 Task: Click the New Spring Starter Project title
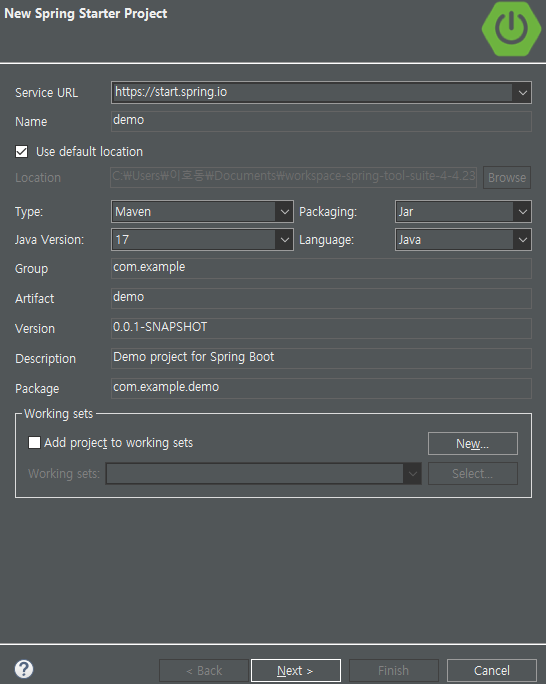coord(85,14)
